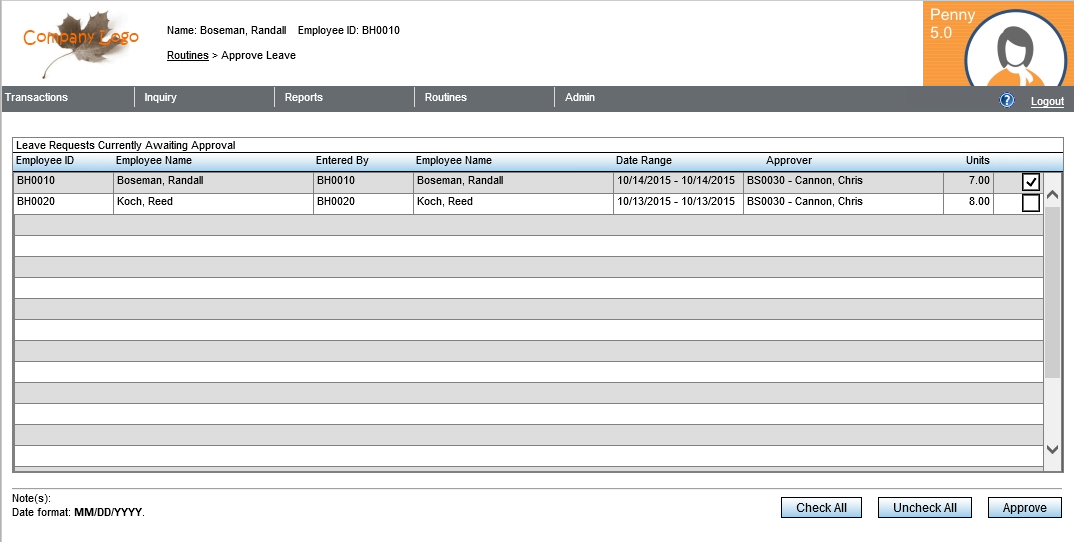Click the Units column header
This screenshot has height=542, width=1074.
977,161
